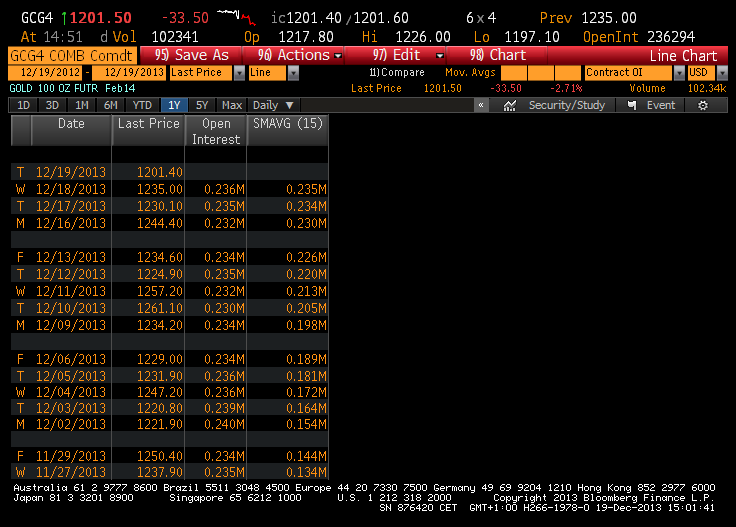Click the Security/Study button label

567,105
